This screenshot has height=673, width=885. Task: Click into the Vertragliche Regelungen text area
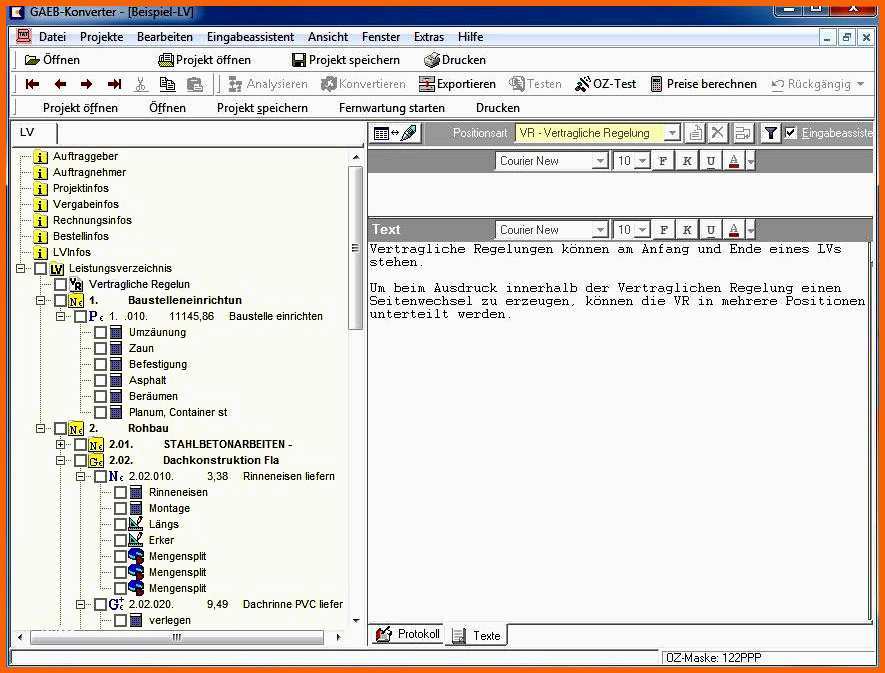[x=619, y=432]
